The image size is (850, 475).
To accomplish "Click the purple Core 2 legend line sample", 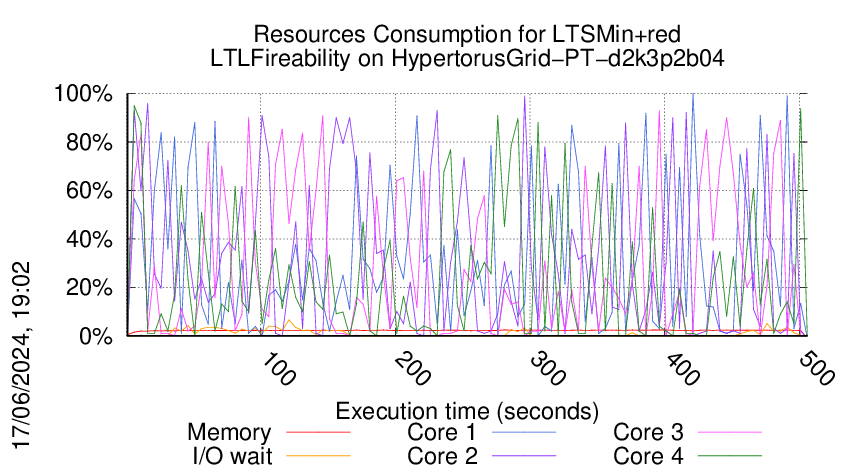I will [x=524, y=456].
